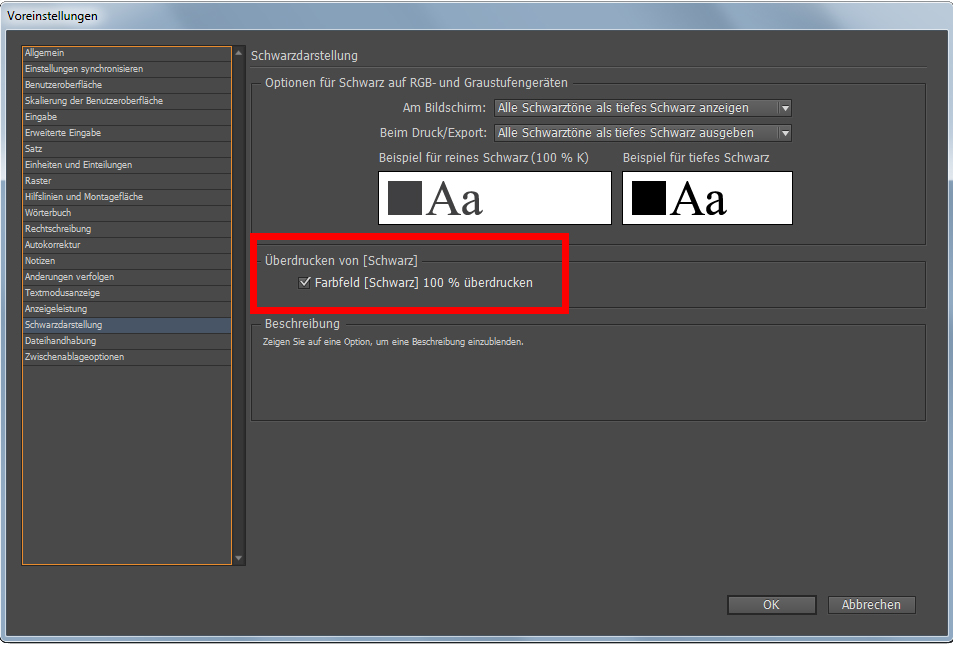Viewport: 953px width, 645px height.
Task: Click the pure black (100 % K) sample swatch
Action: tap(494, 198)
